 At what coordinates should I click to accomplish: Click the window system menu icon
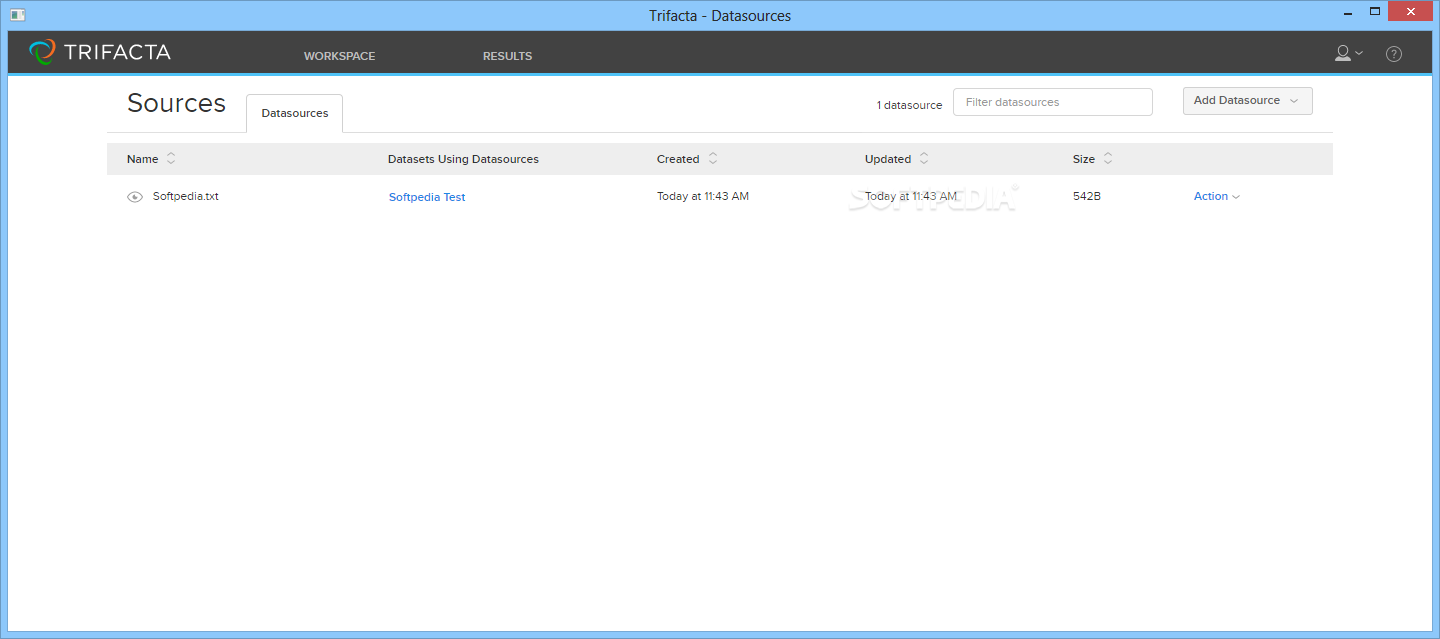(x=18, y=14)
